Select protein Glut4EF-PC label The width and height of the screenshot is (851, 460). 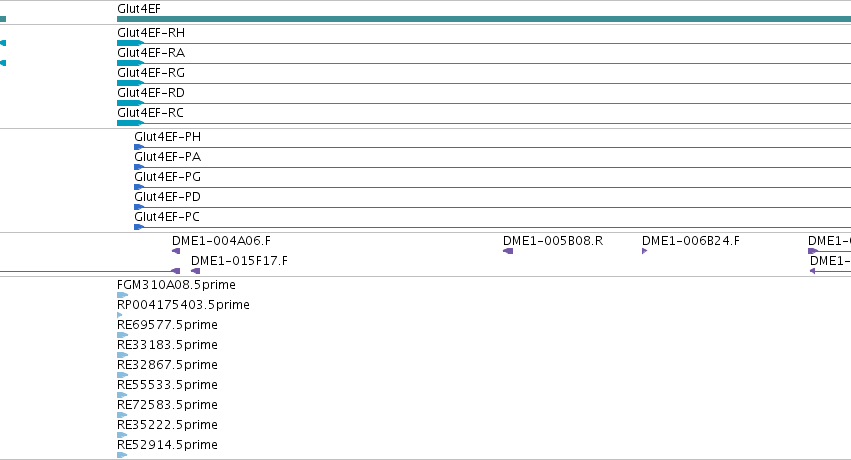(x=167, y=217)
